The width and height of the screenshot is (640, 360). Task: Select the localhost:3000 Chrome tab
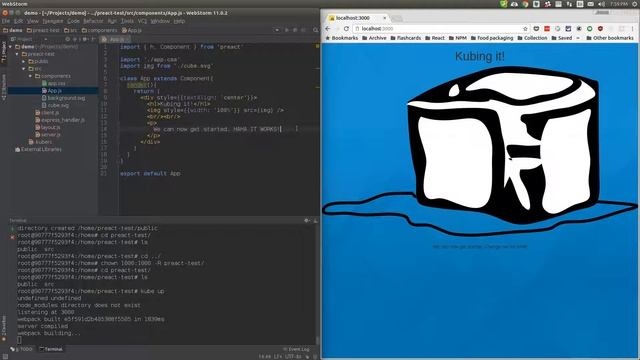click(x=357, y=18)
